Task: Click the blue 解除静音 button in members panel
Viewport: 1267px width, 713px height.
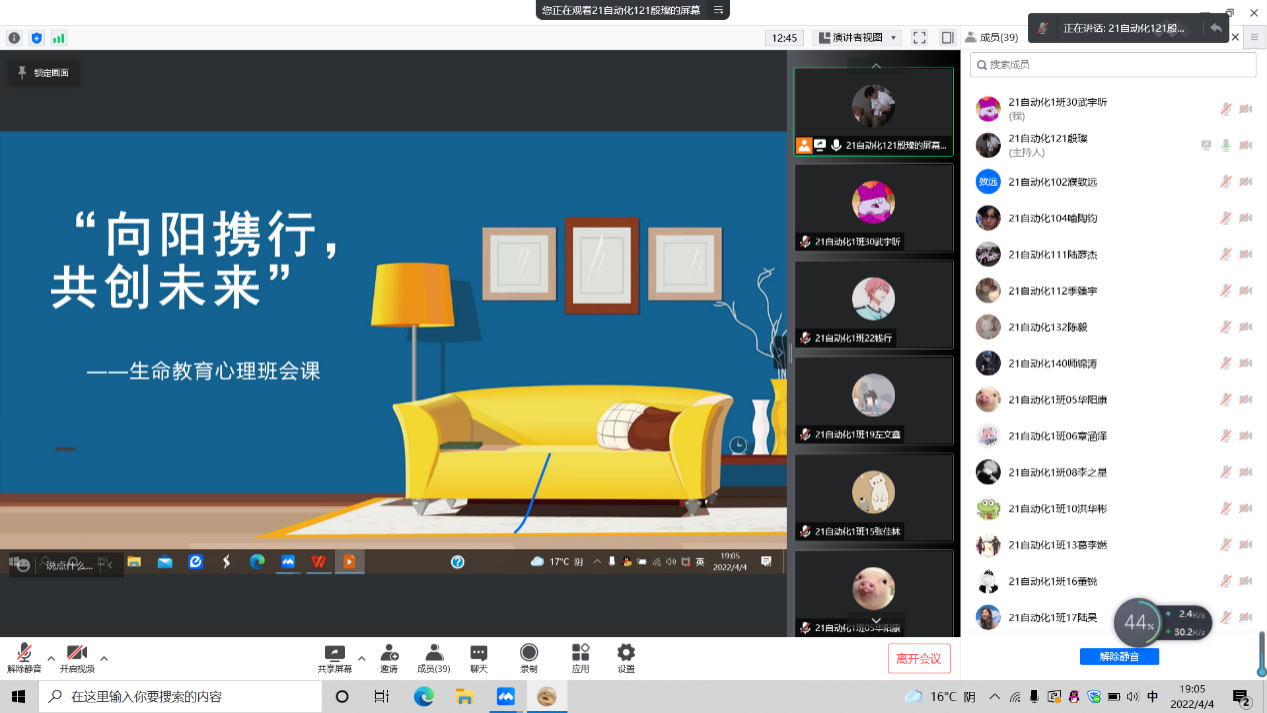Action: click(1119, 657)
